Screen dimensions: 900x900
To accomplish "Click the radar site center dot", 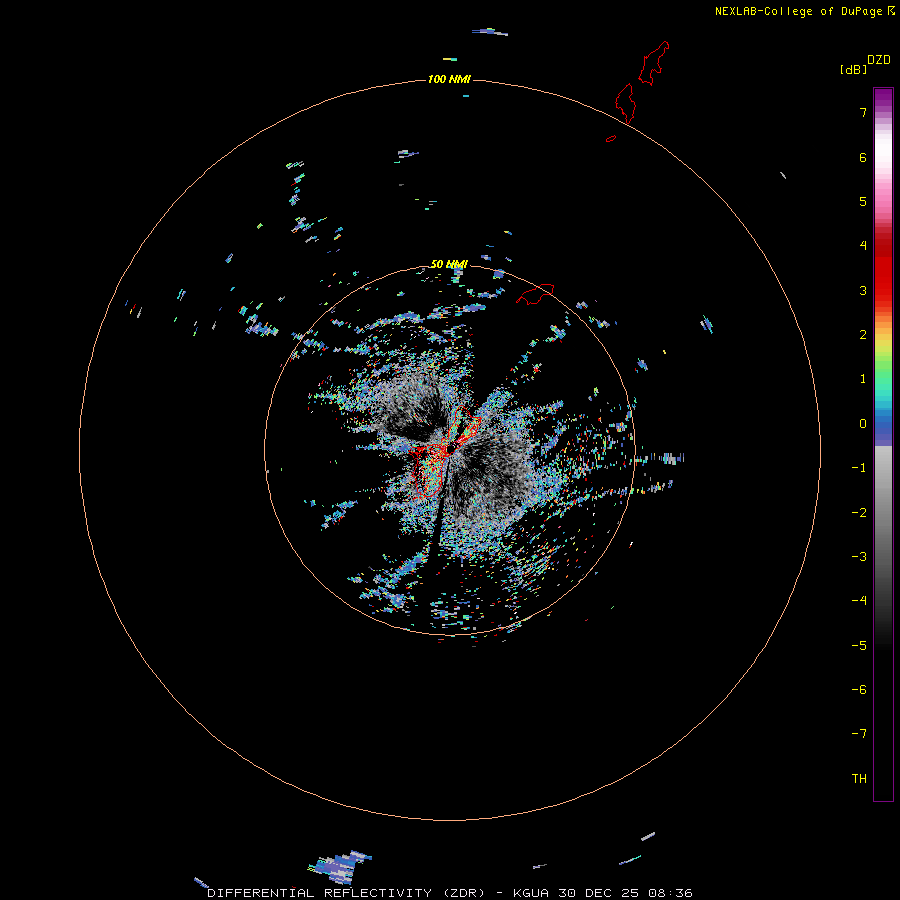I will click(x=451, y=448).
